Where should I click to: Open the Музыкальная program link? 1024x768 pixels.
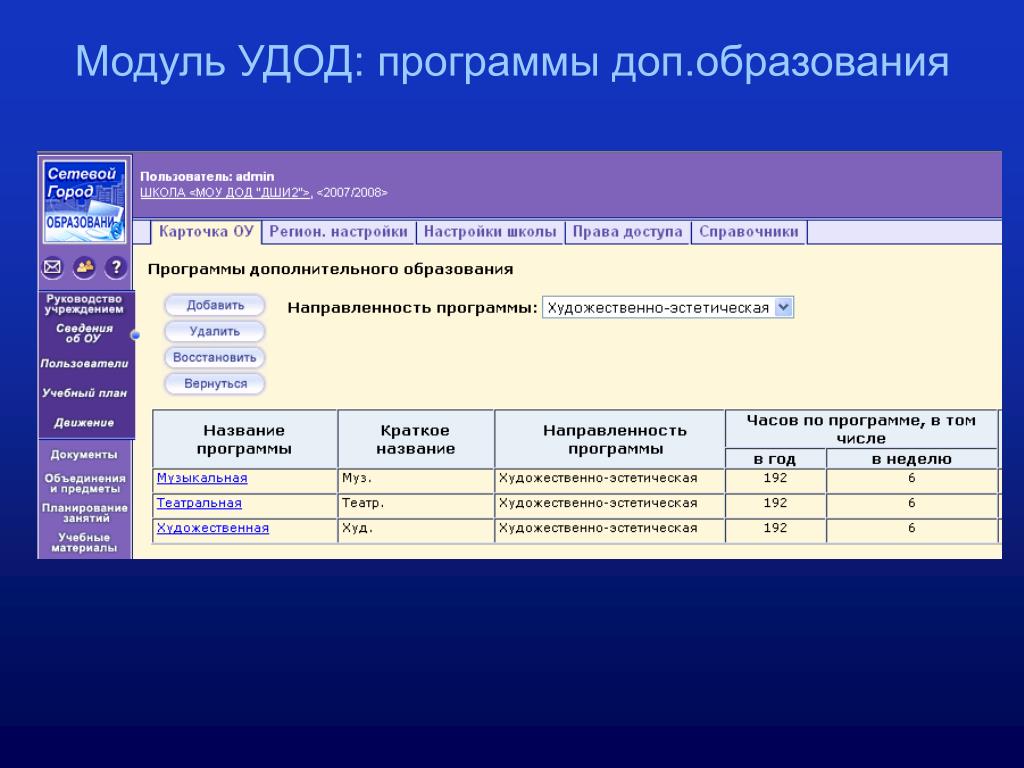click(x=202, y=478)
